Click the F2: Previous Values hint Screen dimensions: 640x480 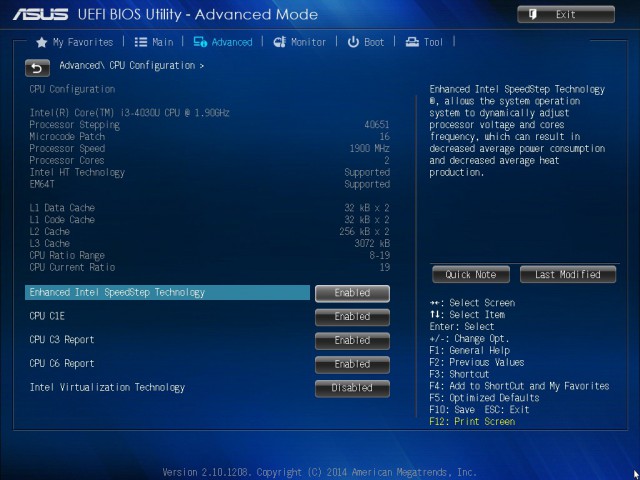pos(477,362)
